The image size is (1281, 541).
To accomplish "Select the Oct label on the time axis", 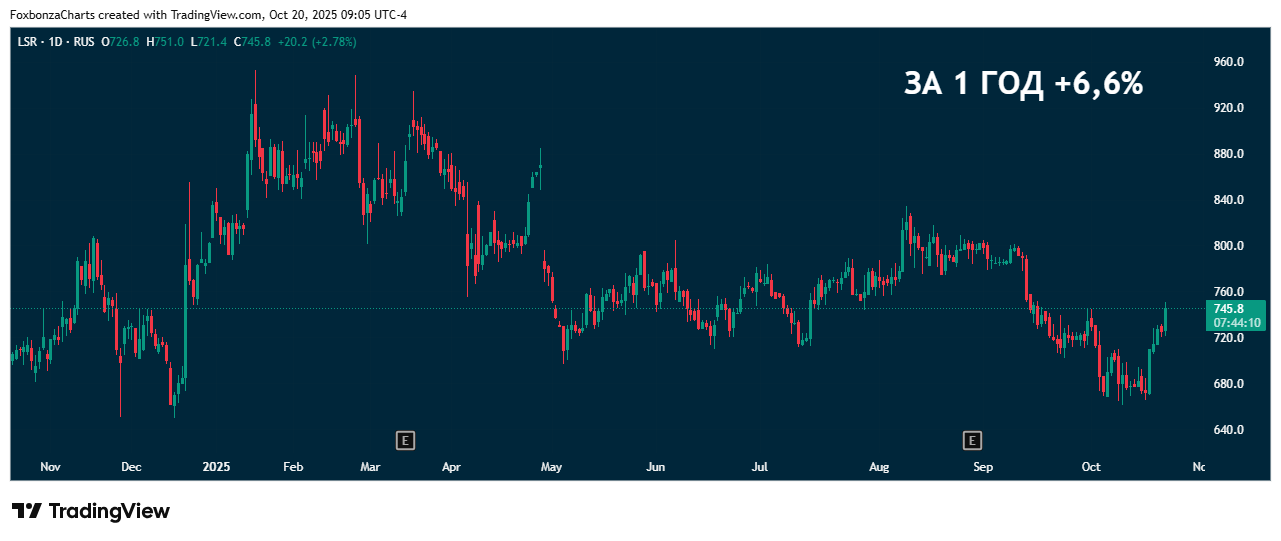I will click(x=1091, y=467).
